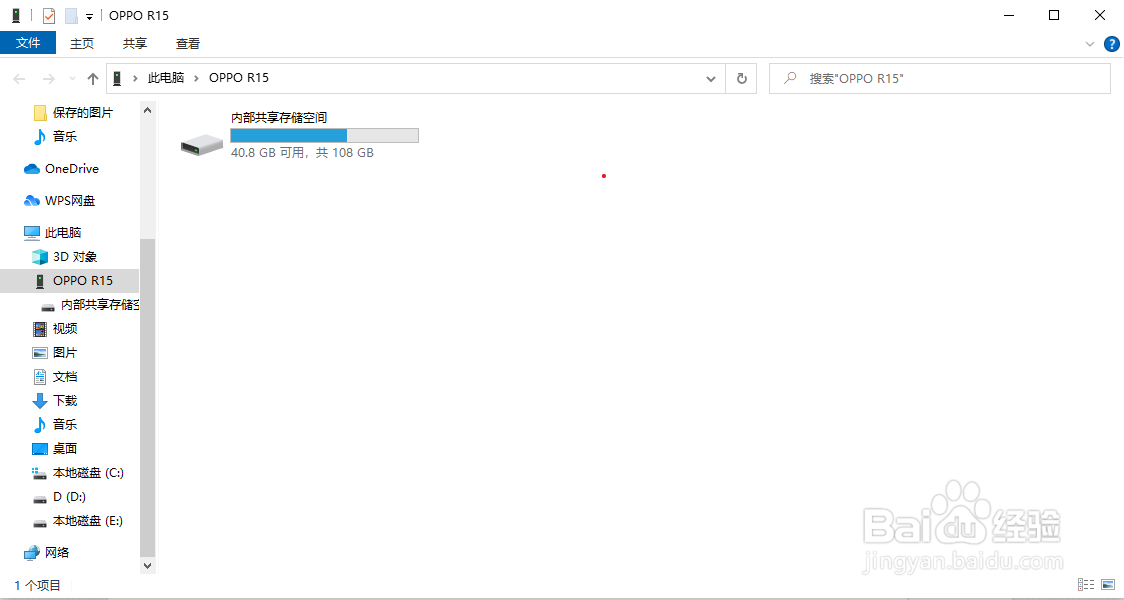Click the OneDrive cloud icon

pyautogui.click(x=32, y=169)
